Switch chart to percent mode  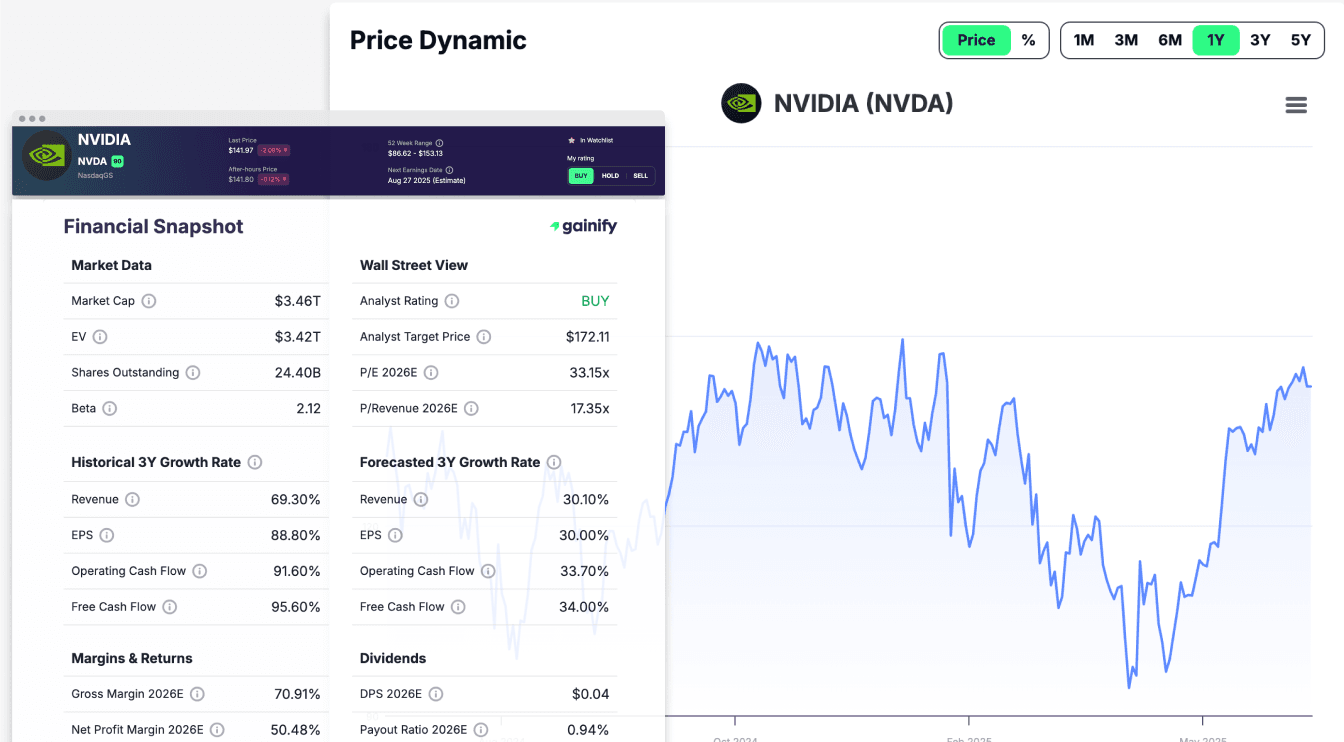point(1028,40)
